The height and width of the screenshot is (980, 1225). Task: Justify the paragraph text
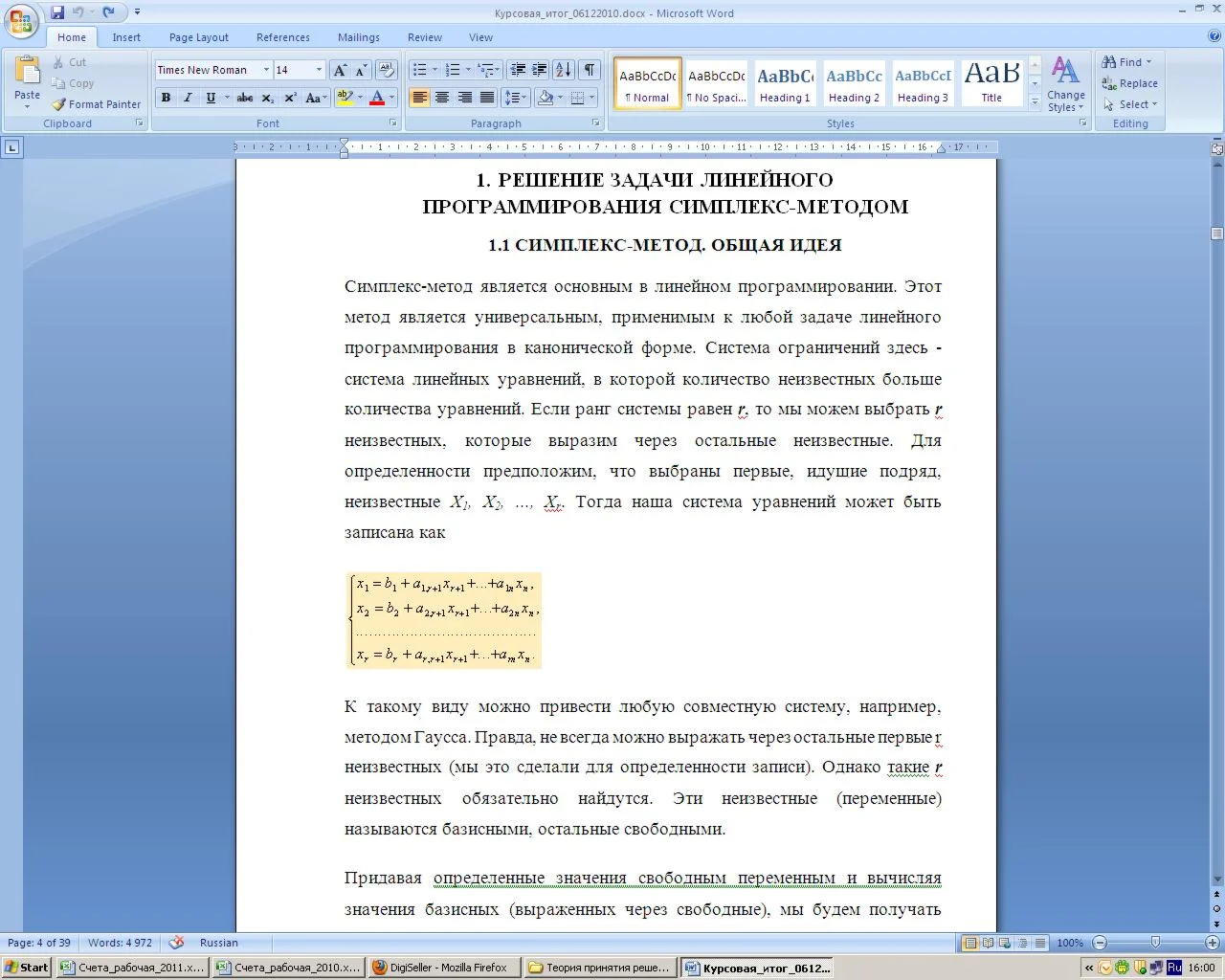point(487,98)
